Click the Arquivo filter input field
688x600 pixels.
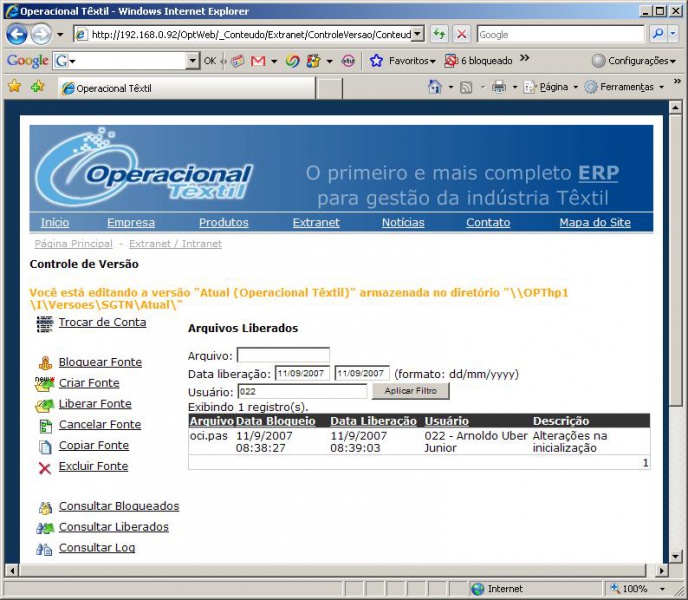283,355
